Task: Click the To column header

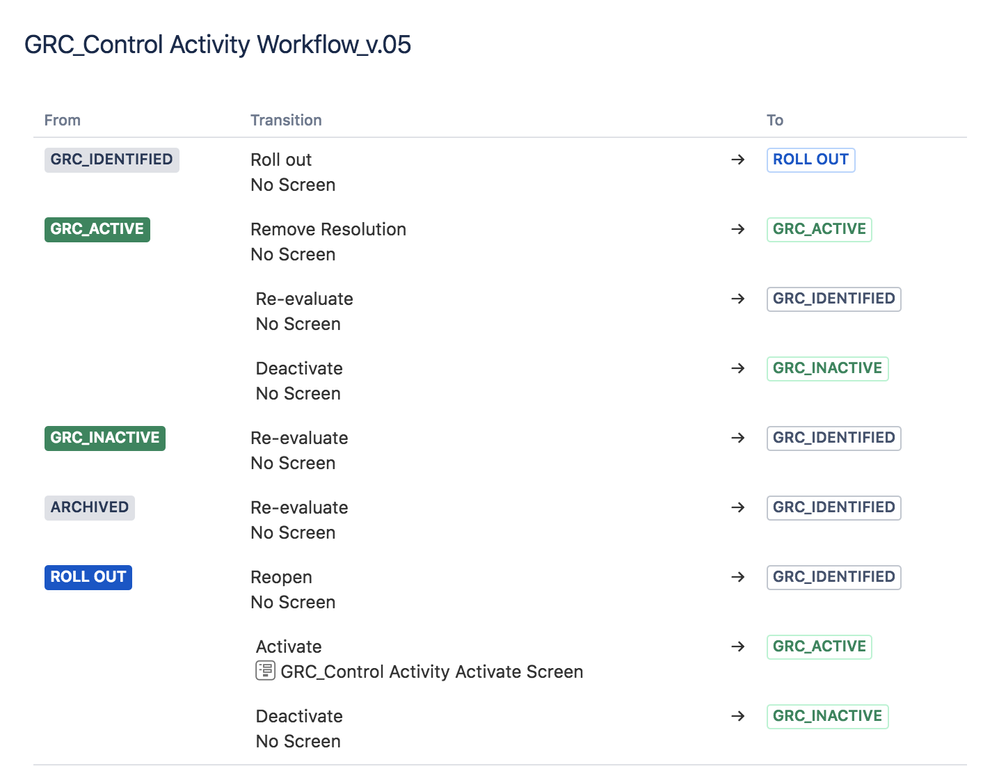Action: (x=775, y=120)
